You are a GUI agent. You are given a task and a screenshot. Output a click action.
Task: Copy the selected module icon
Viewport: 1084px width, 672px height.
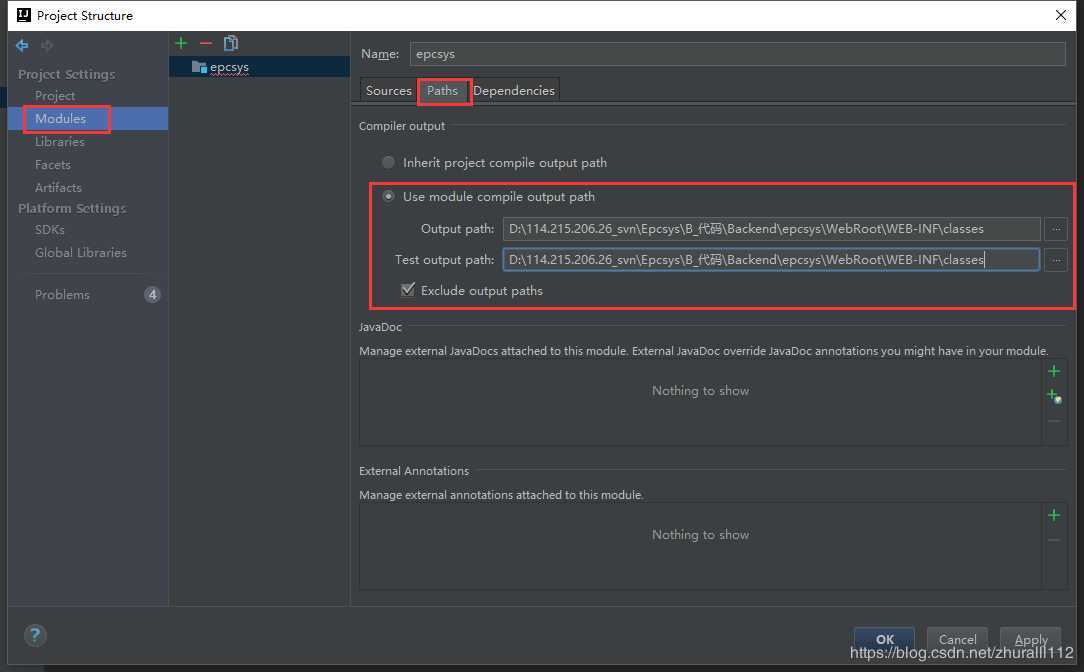pyautogui.click(x=231, y=43)
